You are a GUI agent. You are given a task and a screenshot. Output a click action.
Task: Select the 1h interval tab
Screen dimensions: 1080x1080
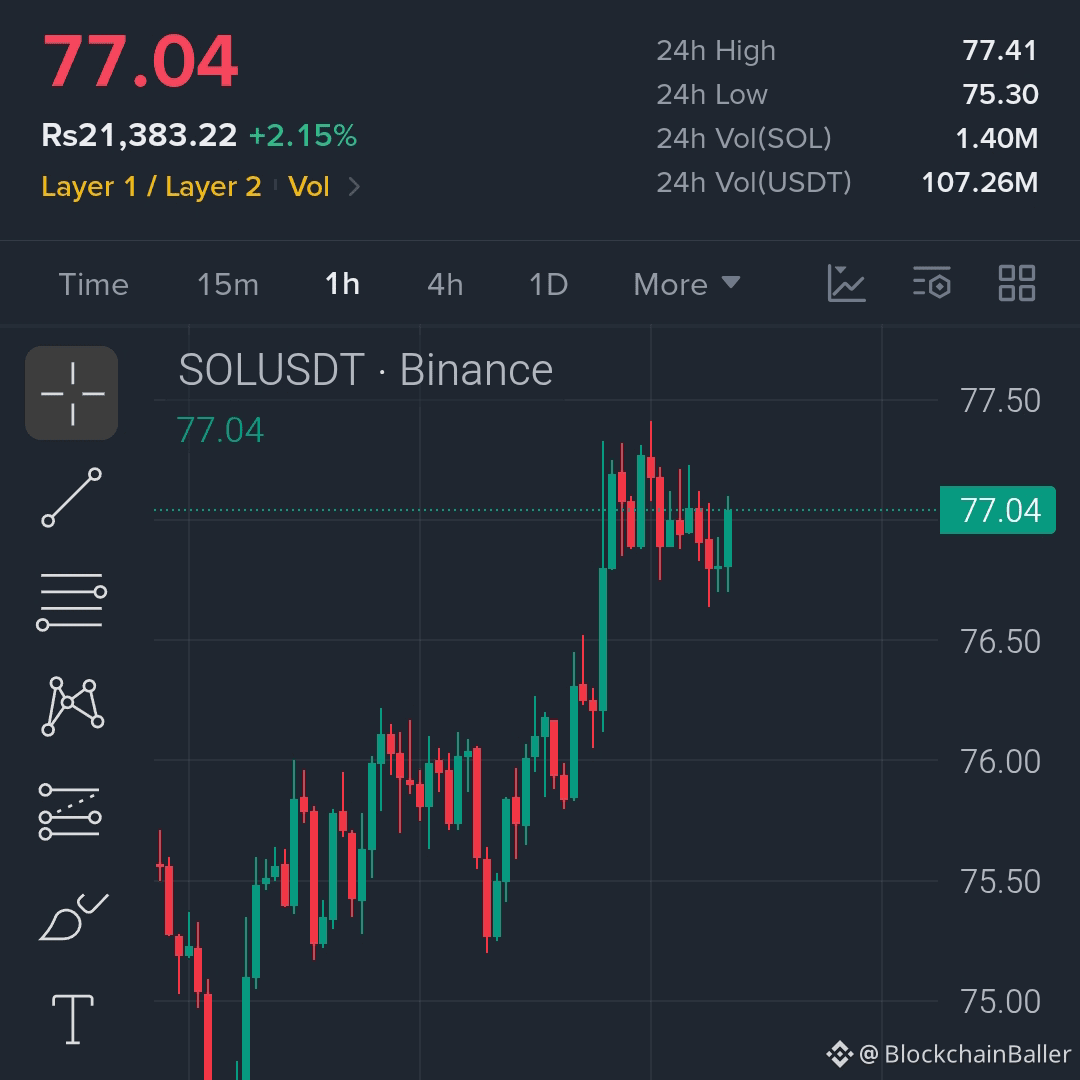pyautogui.click(x=342, y=284)
